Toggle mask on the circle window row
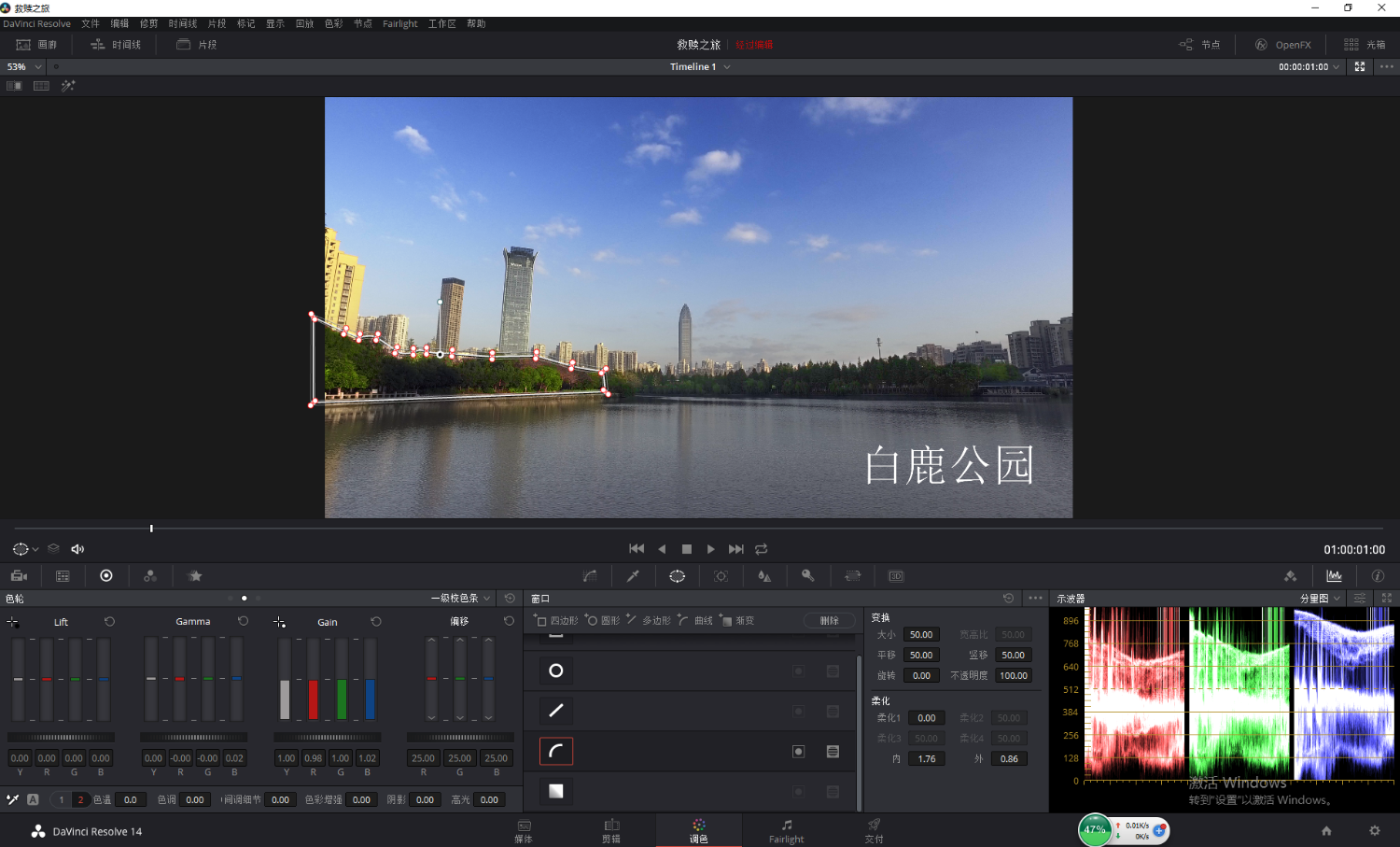 (x=833, y=671)
